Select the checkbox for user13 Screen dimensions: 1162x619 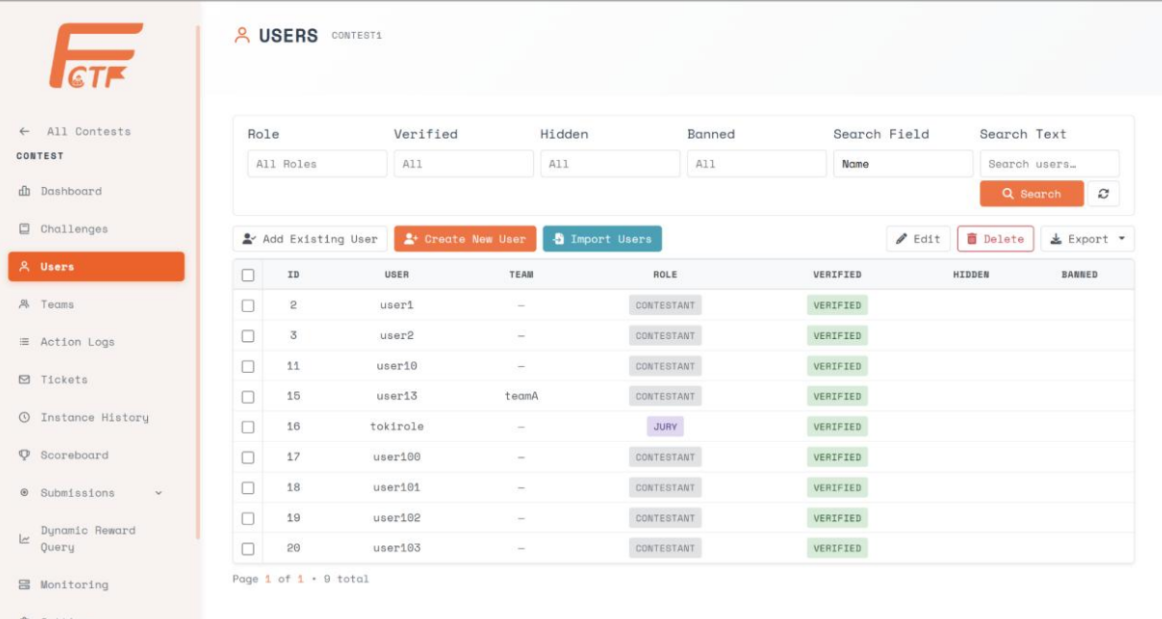click(x=248, y=397)
